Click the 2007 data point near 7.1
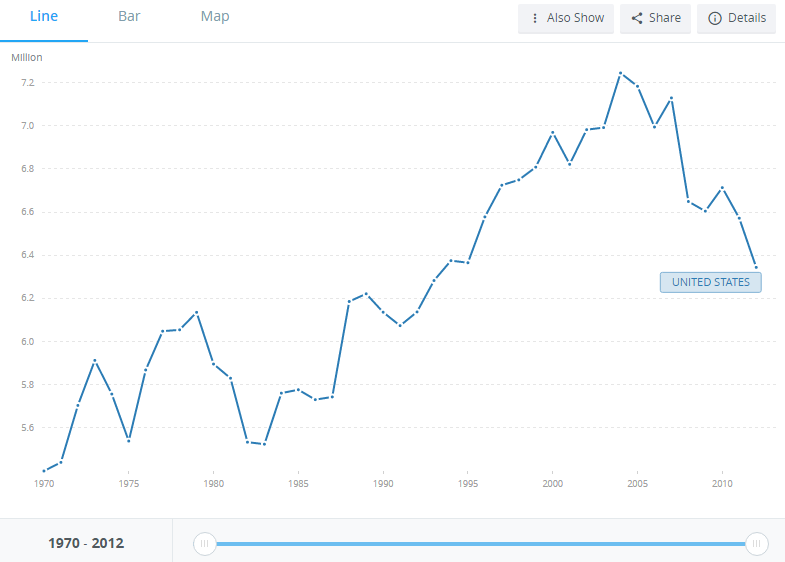 671,98
